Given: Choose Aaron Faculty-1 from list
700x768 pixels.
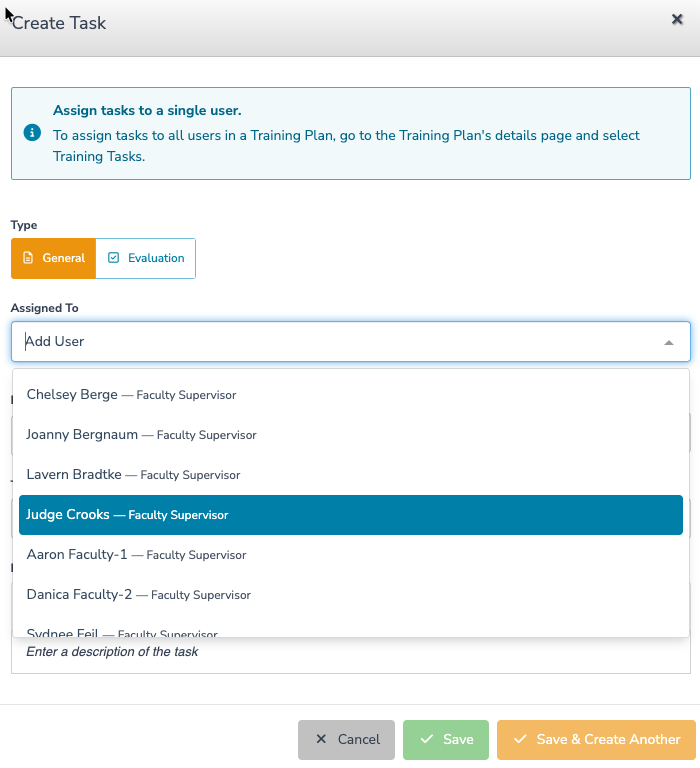Looking at the screenshot, I should [x=351, y=555].
